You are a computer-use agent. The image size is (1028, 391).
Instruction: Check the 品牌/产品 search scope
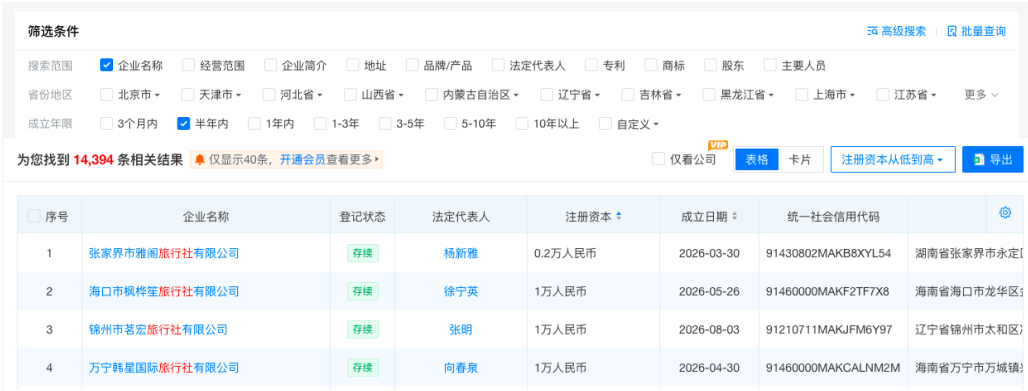pos(412,65)
